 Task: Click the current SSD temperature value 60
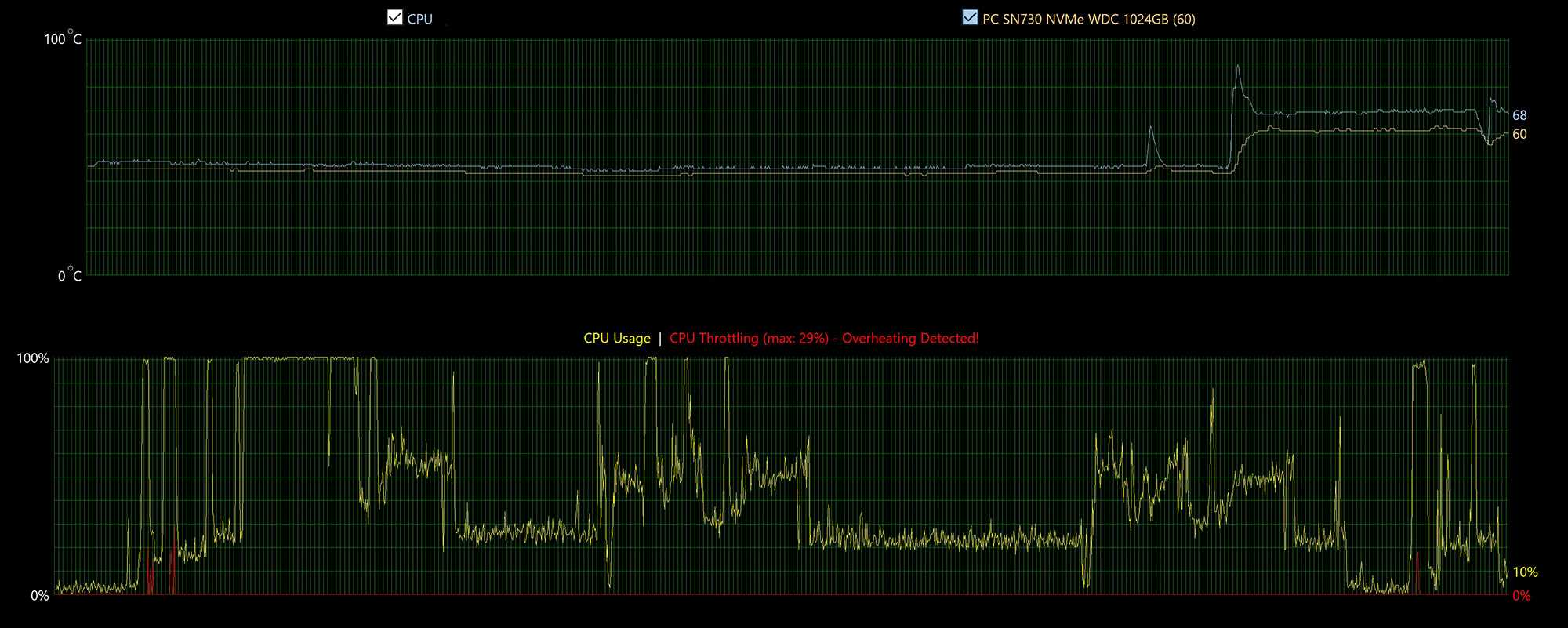(x=1519, y=134)
